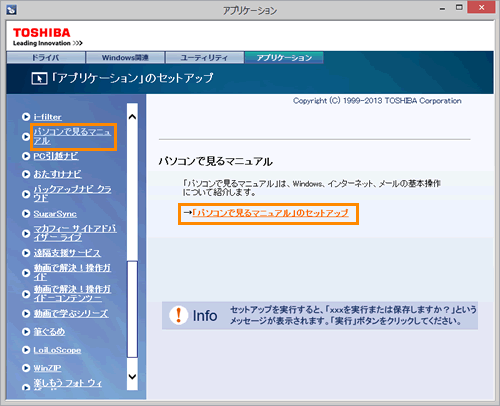Minimize the アプリケーション window
Image resolution: width=500 pixels, height=406 pixels.
pyautogui.click(x=442, y=9)
